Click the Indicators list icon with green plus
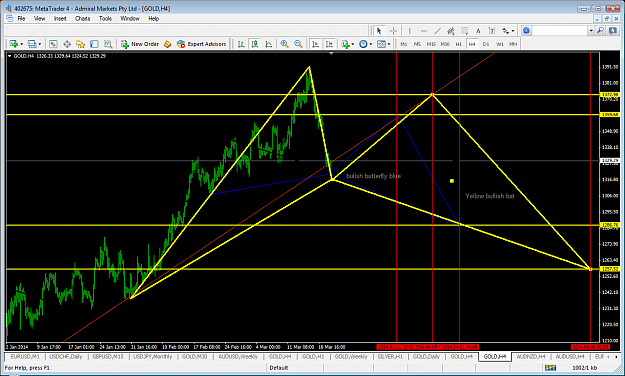This screenshot has height=376, width=625. tap(345, 44)
